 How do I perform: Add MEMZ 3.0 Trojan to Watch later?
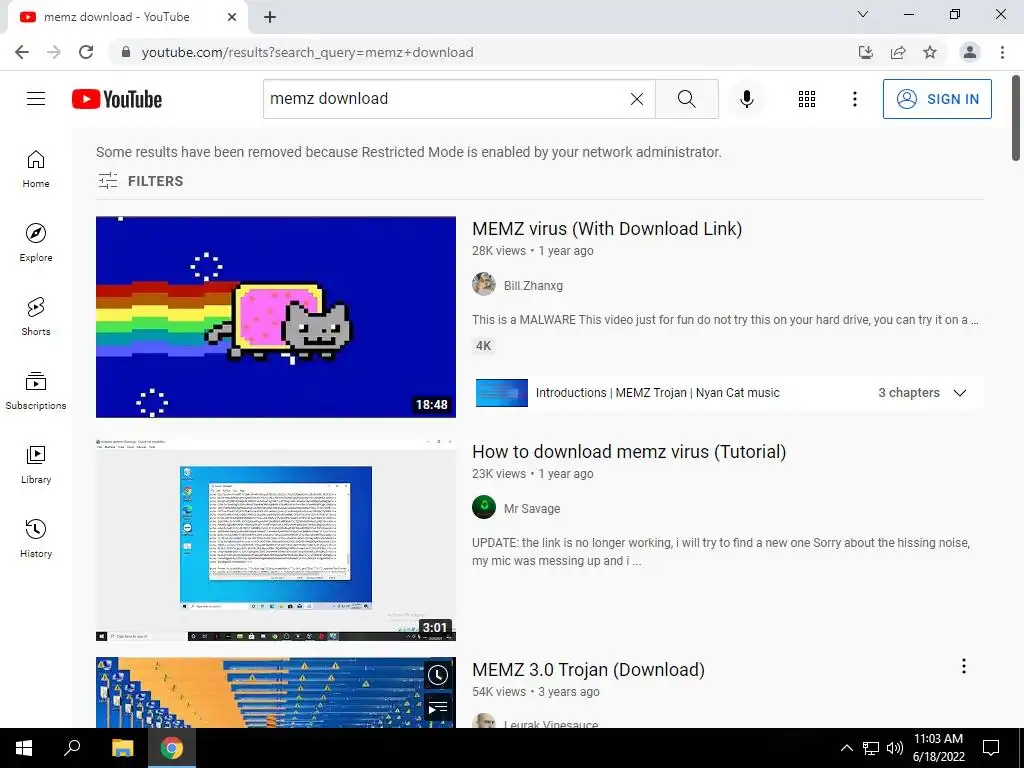(x=438, y=675)
